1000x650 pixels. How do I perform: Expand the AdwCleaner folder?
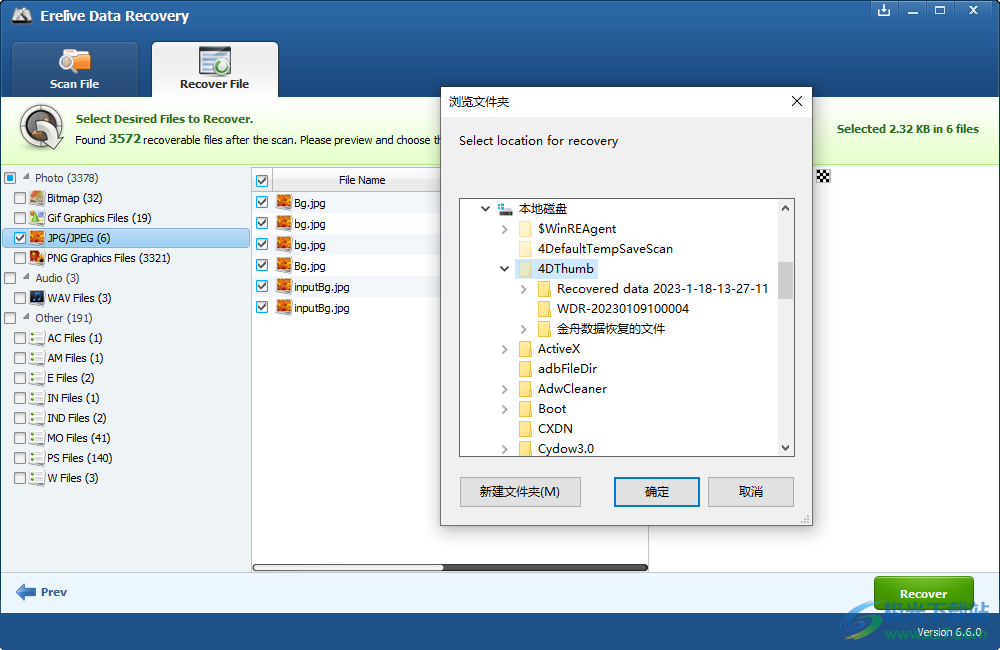coord(504,389)
